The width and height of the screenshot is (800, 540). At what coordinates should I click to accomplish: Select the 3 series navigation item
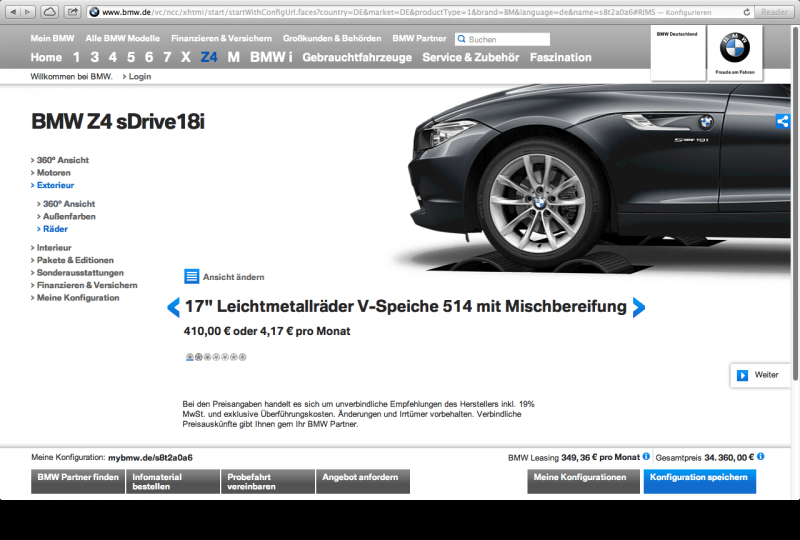coord(94,57)
